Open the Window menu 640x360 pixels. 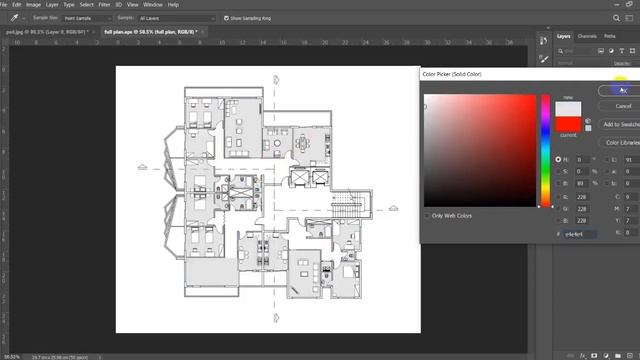tap(153, 4)
